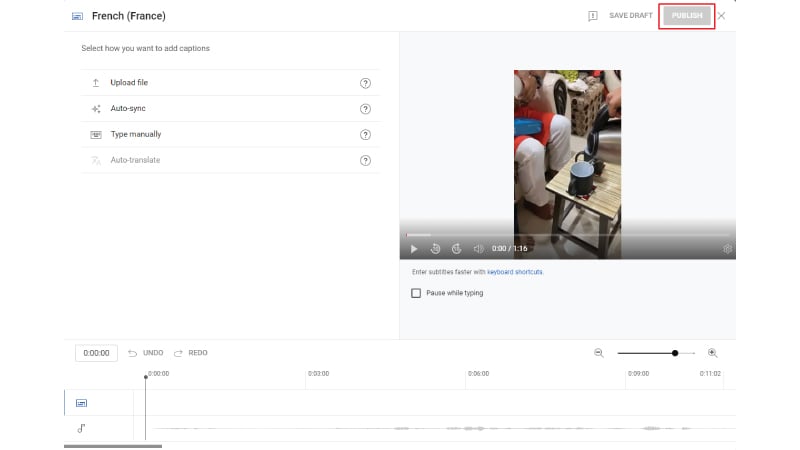Image resolution: width=800 pixels, height=450 pixels.
Task: Click the 0:09:00 timeline mark
Action: coord(638,373)
